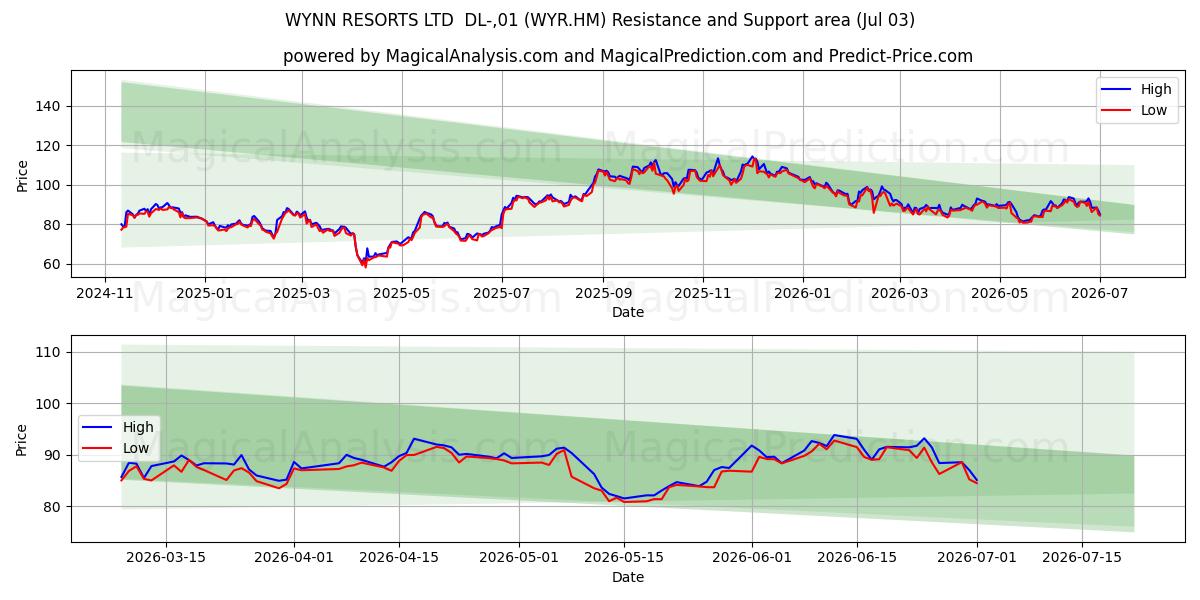Click the '2024-11' tick label on top chart
The image size is (1200, 600).
point(105,295)
